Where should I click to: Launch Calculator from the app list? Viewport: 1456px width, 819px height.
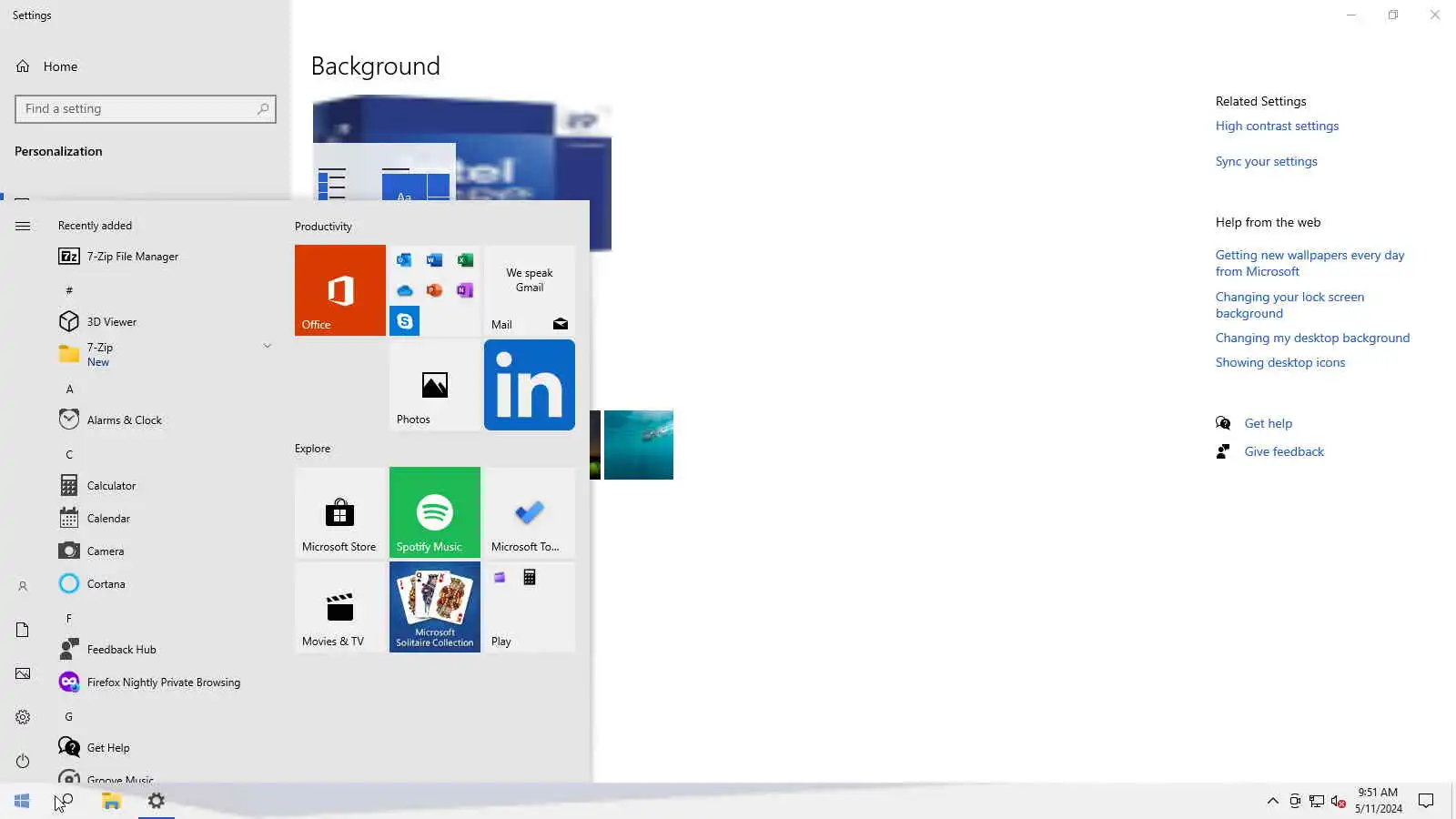pyautogui.click(x=164, y=486)
